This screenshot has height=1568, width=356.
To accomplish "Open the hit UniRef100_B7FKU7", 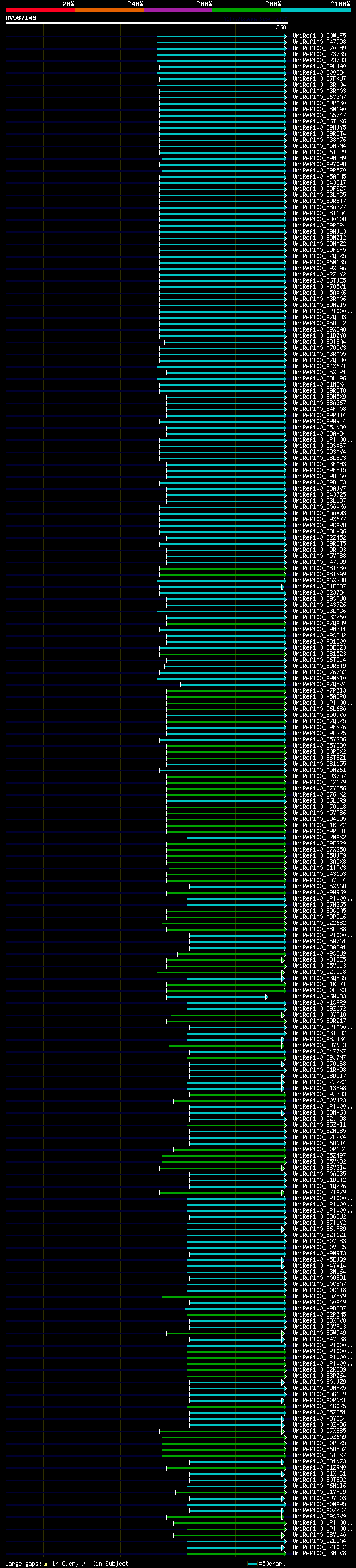I will (x=319, y=78).
